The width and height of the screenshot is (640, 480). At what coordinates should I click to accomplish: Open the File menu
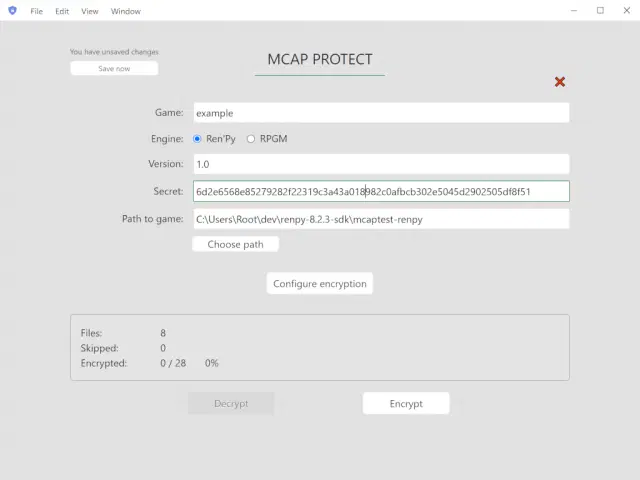point(36,11)
